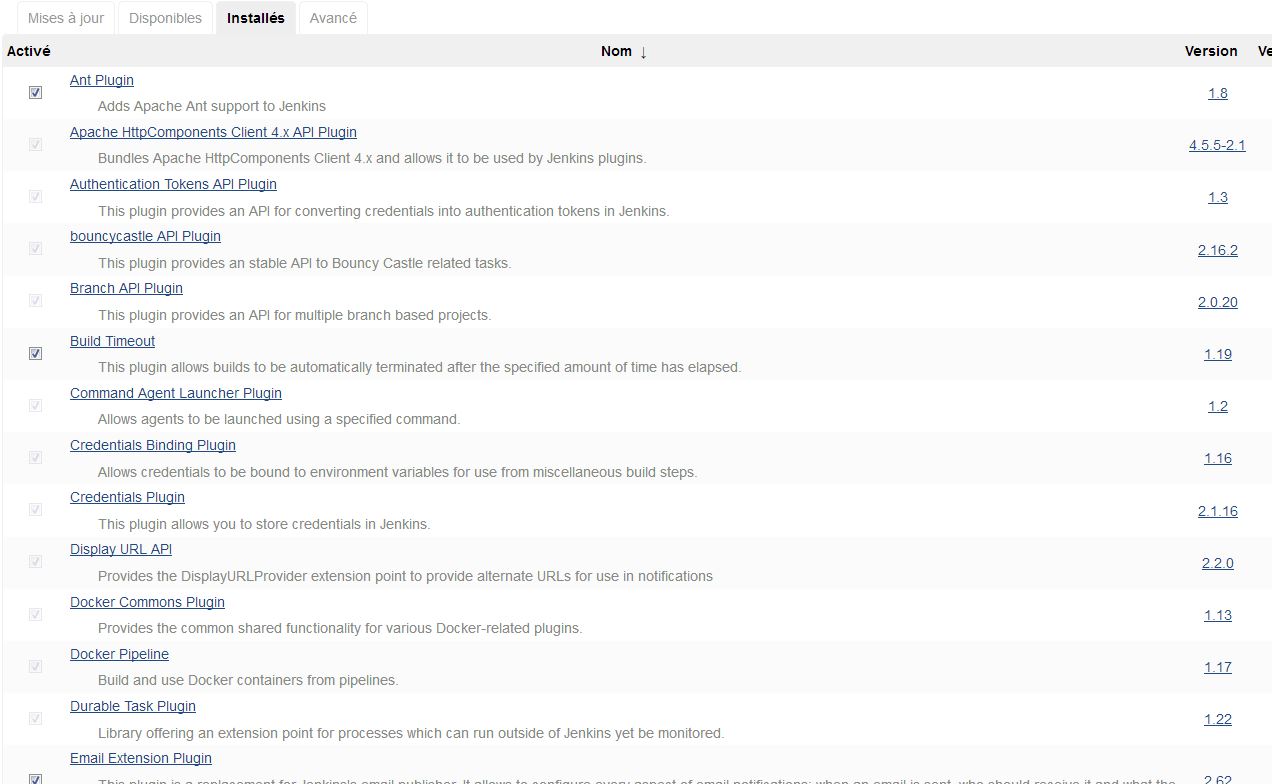Click Docker Pipeline version 1.17 link

1217,667
